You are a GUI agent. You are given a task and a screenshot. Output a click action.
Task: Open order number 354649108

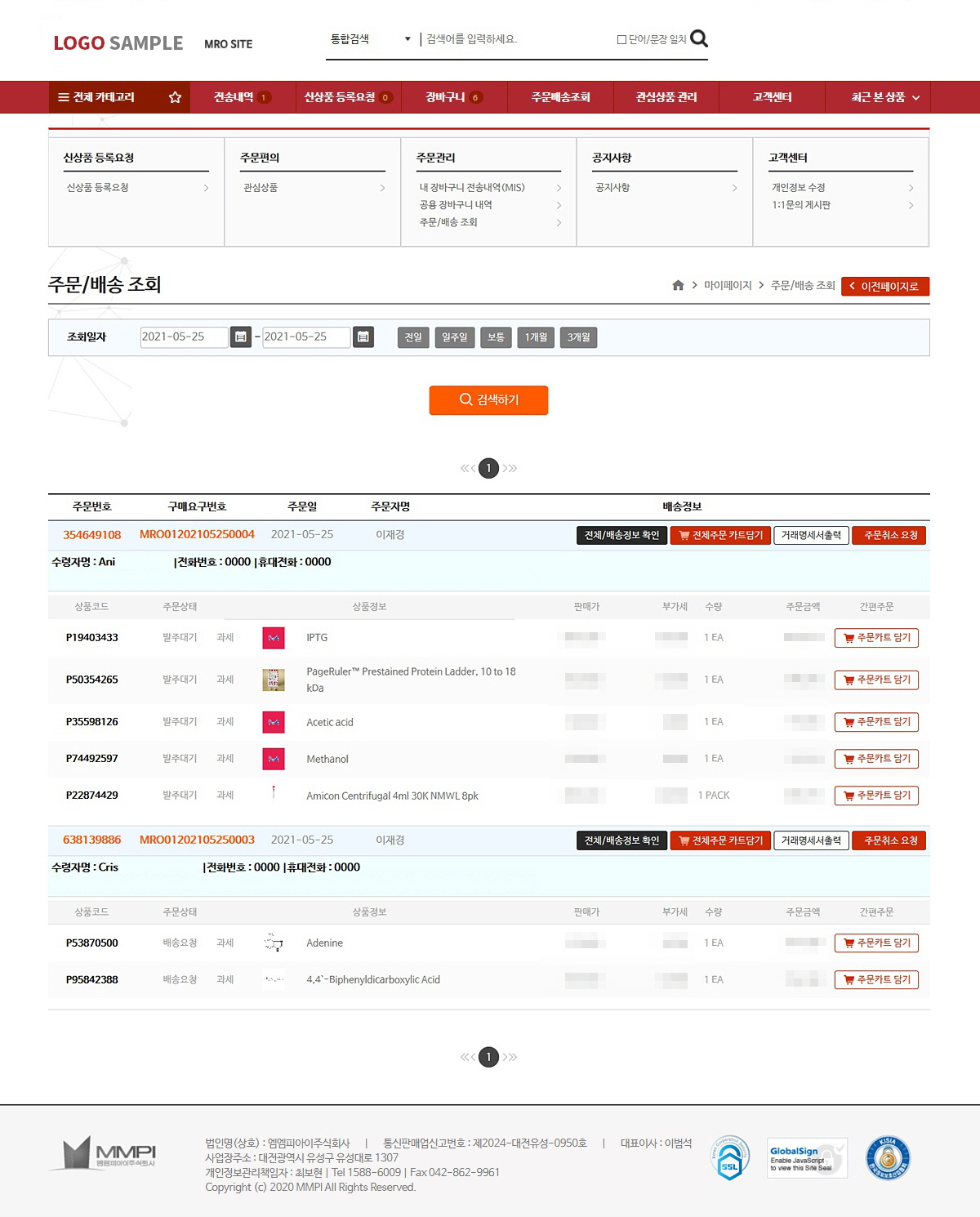pos(92,535)
